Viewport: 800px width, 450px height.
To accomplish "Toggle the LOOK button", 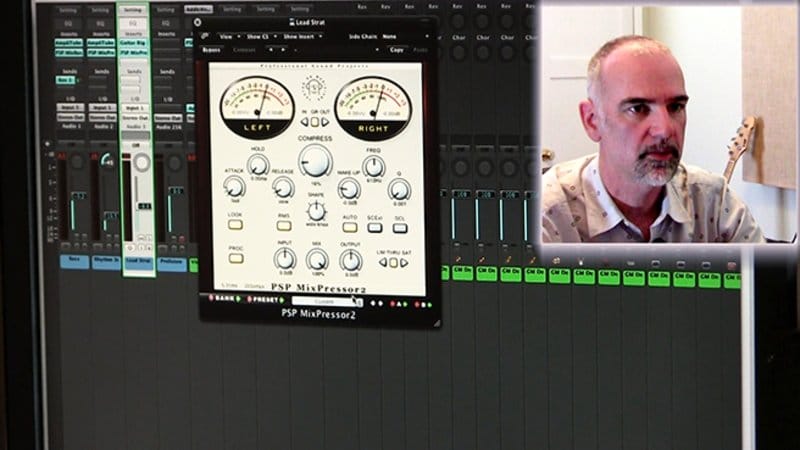I will 235,224.
